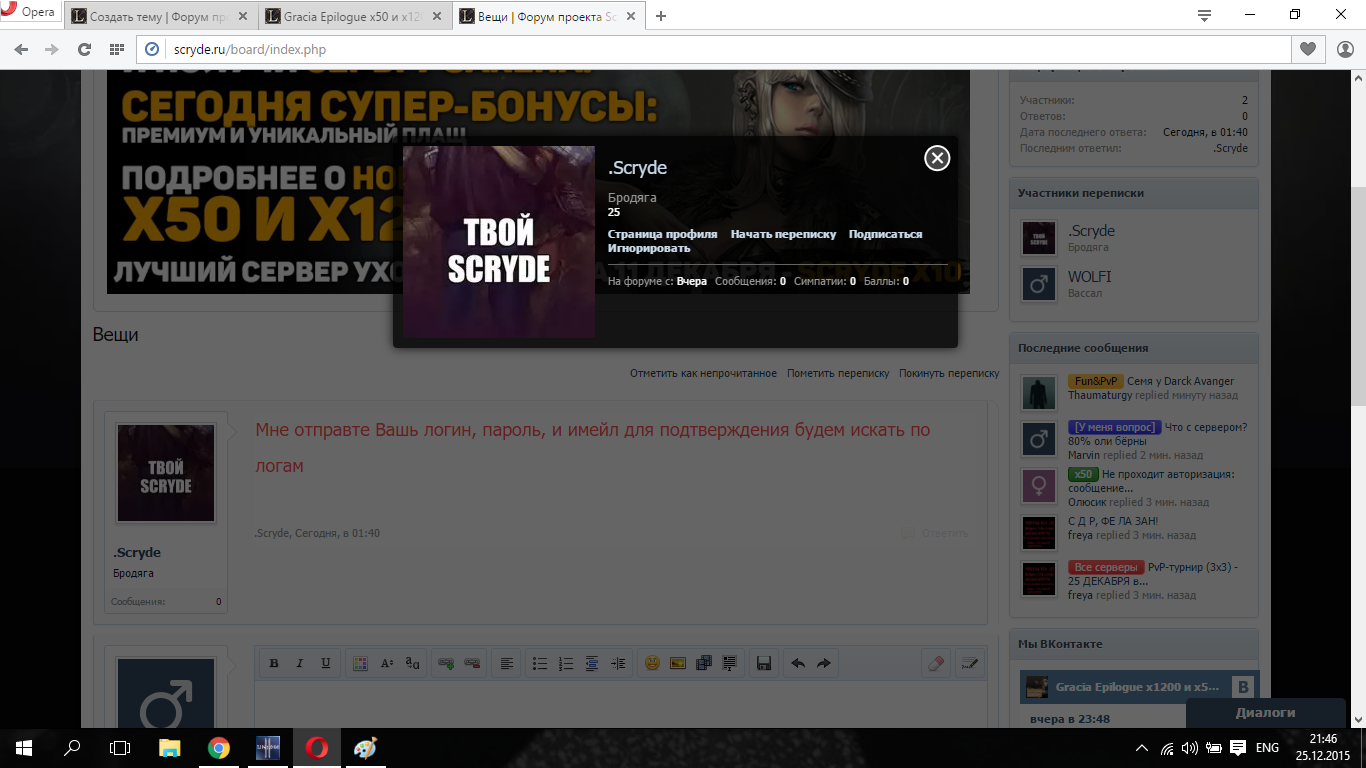
Task: Open the Speed Dial grid icon
Action: coord(117,49)
